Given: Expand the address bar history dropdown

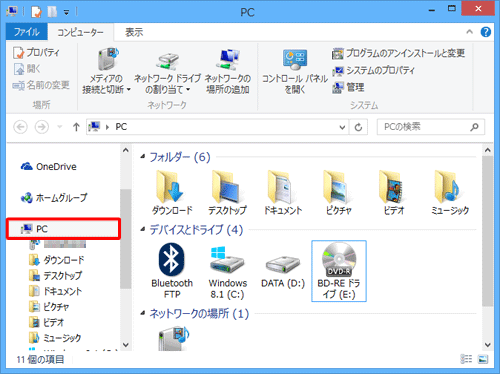Looking at the screenshot, I should coord(342,127).
